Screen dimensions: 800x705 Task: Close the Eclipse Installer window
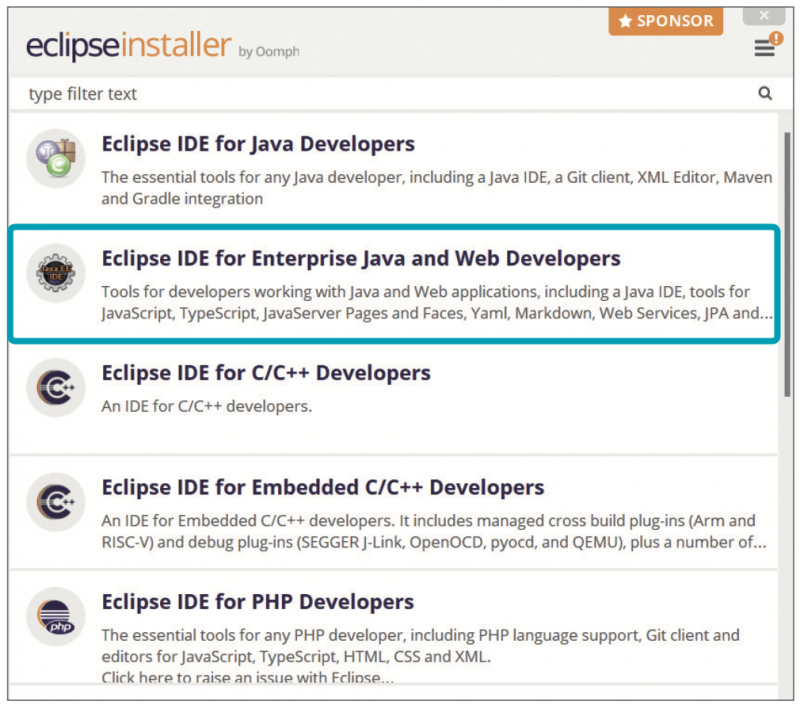(765, 16)
